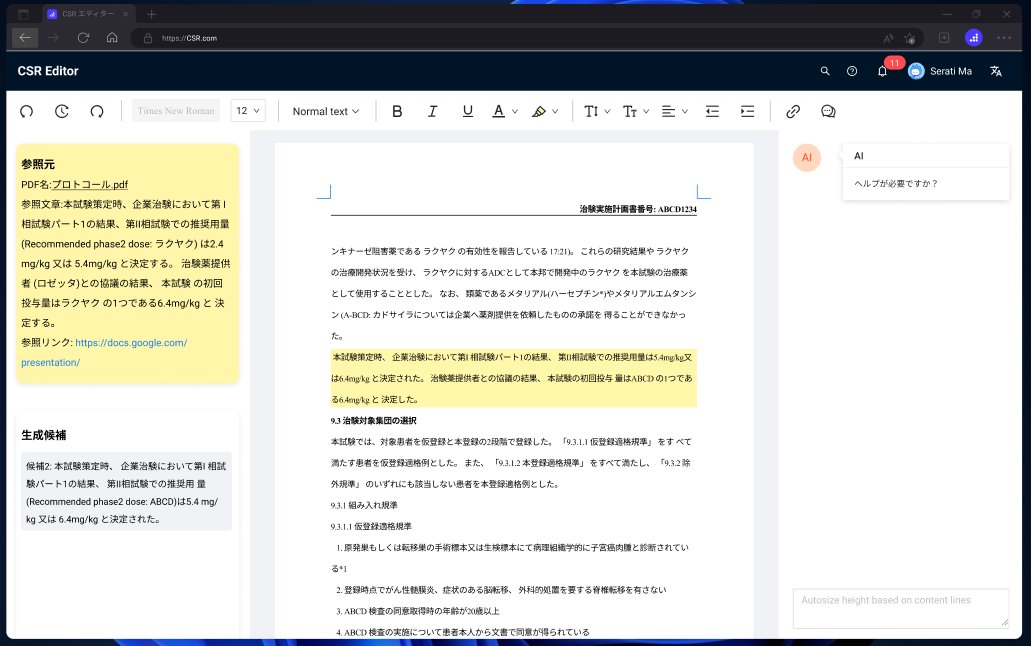Click the orange AI avatar circle
Image resolution: width=1031 pixels, height=646 pixels.
(807, 157)
